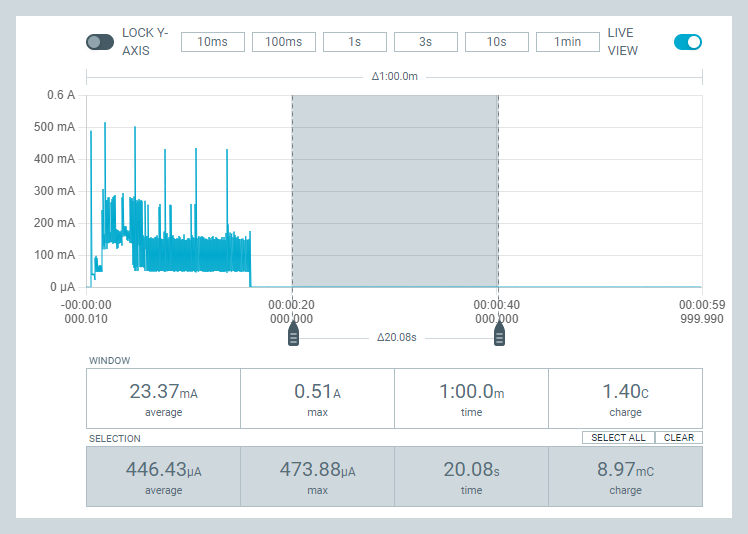Viewport: 748px width, 534px height.
Task: Click the Select All button
Action: pyautogui.click(x=618, y=438)
